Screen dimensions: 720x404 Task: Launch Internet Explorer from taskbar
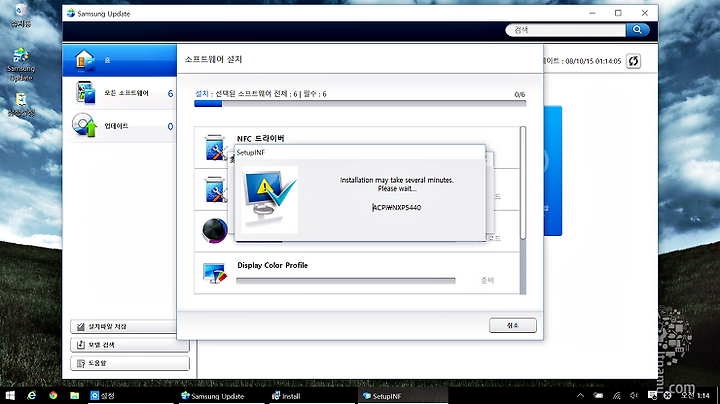(31, 395)
